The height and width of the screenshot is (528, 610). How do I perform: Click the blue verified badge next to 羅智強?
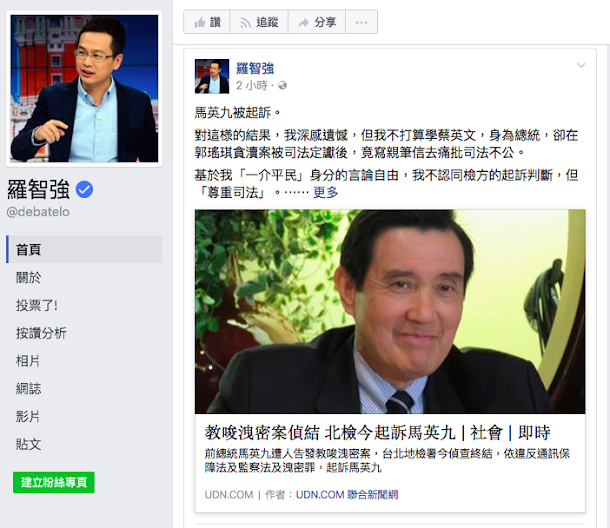coord(84,189)
